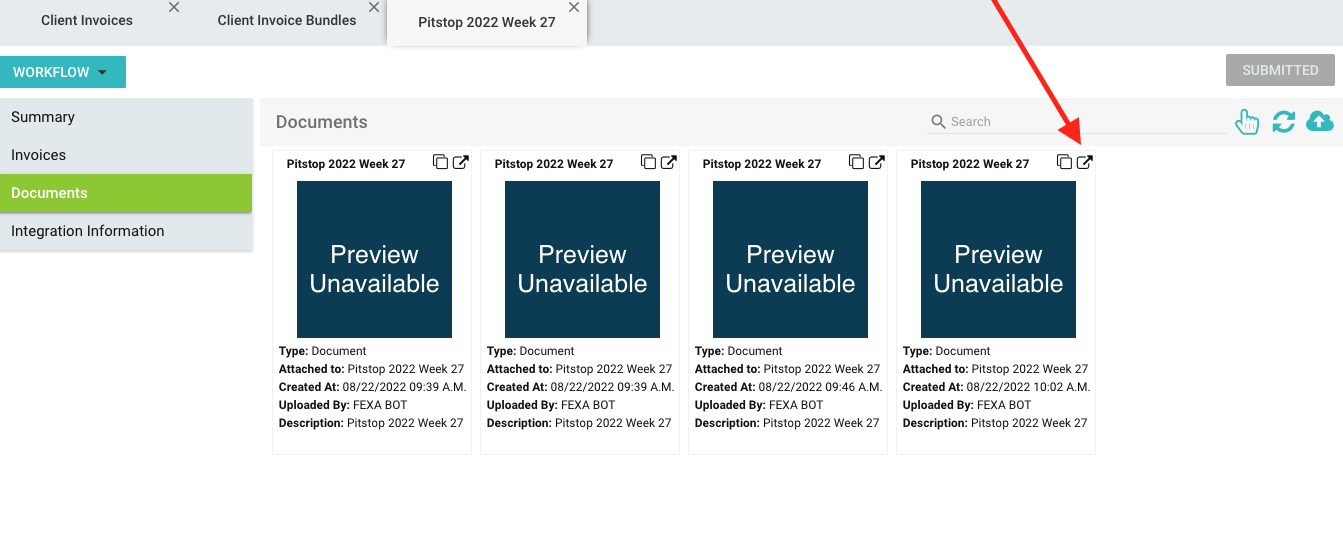Close the Client Invoices tab
This screenshot has height=558, width=1343.
(x=174, y=8)
